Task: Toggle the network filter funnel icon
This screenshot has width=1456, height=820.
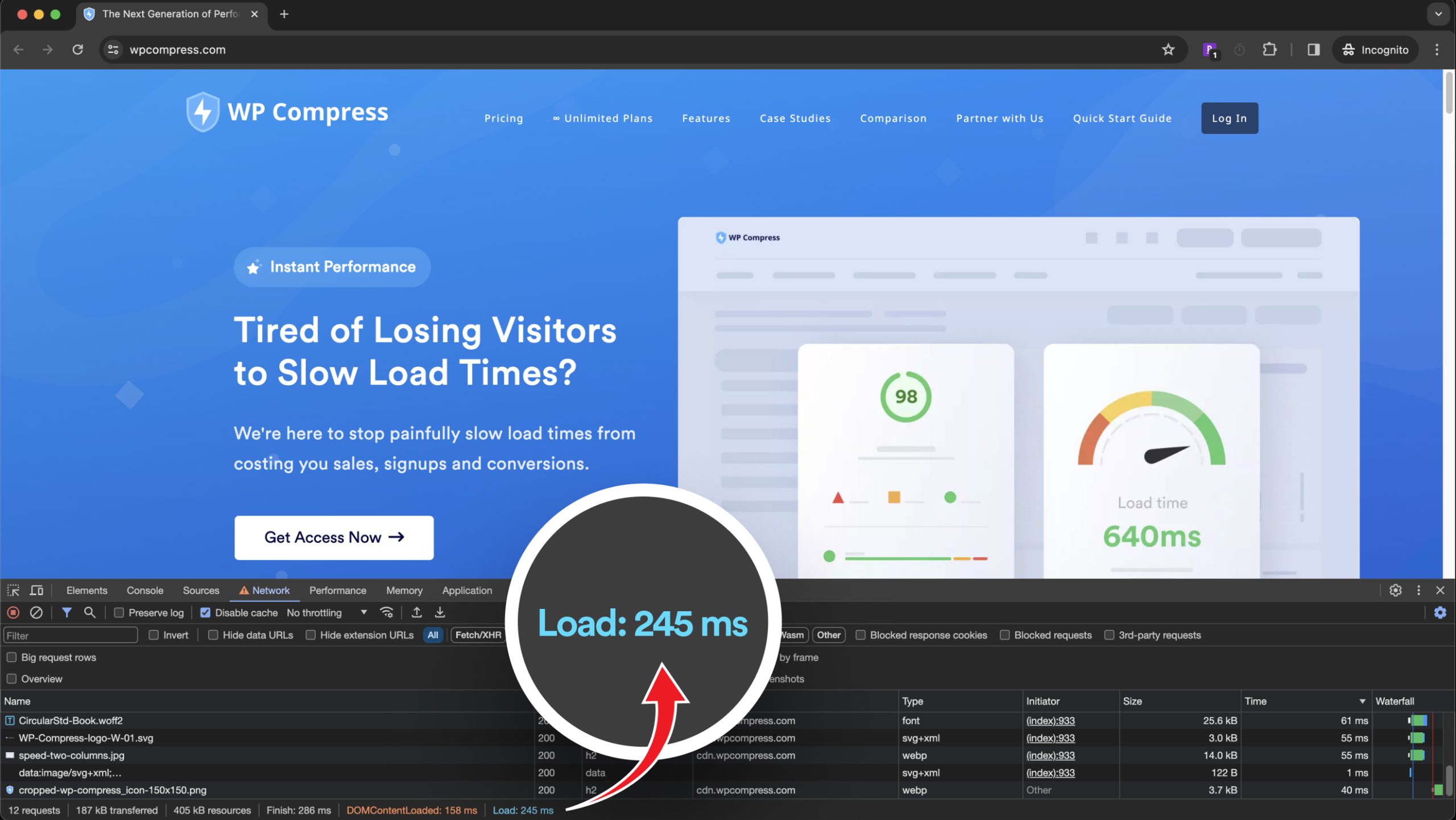Action: pyautogui.click(x=67, y=612)
